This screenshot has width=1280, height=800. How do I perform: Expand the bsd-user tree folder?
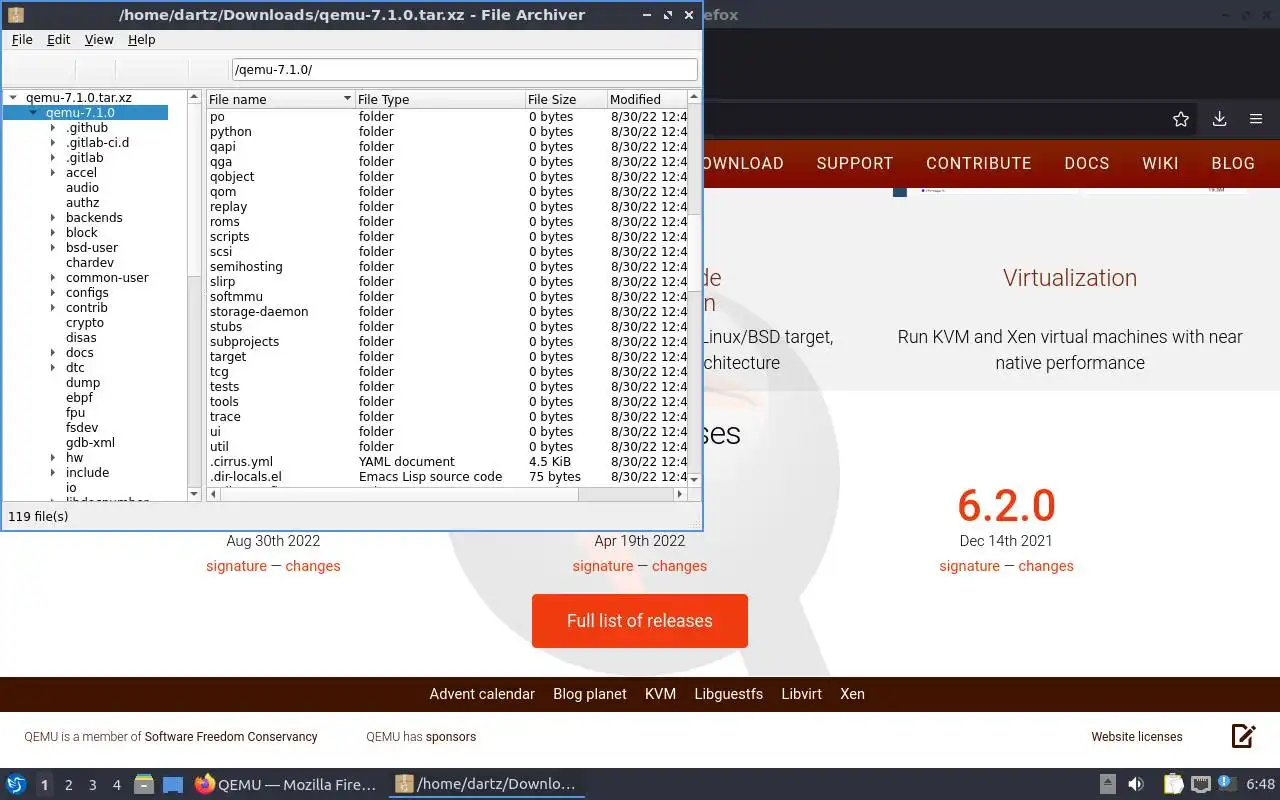click(x=53, y=248)
